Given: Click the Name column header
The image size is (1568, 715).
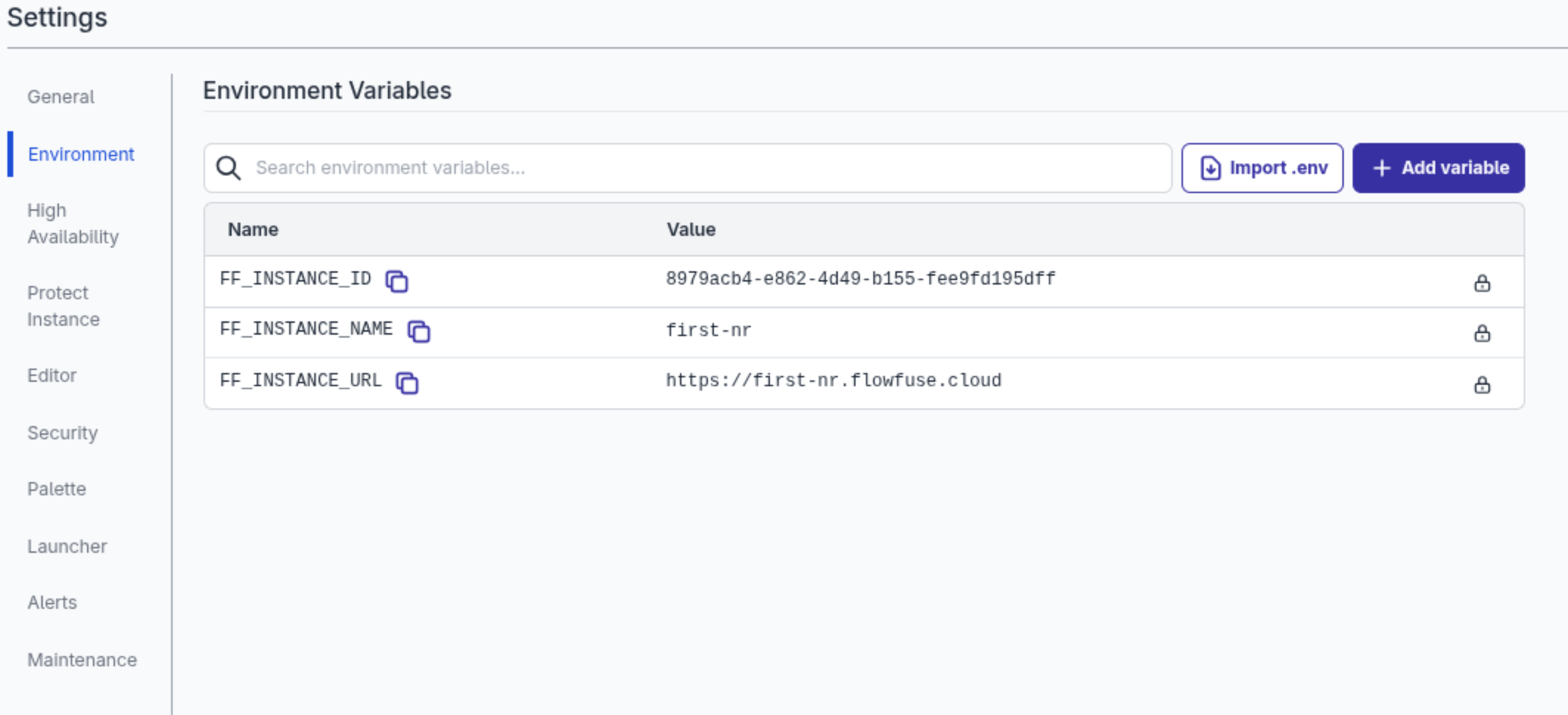Looking at the screenshot, I should pyautogui.click(x=251, y=229).
